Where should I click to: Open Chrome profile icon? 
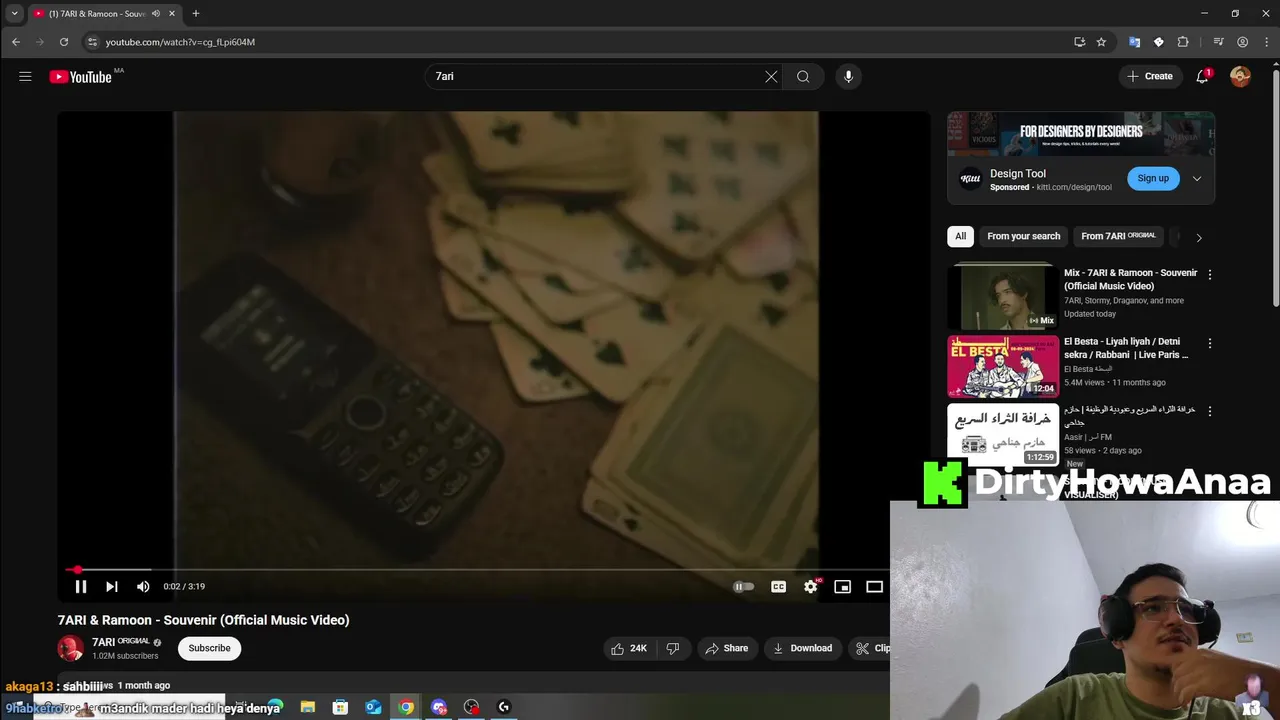[x=1242, y=42]
